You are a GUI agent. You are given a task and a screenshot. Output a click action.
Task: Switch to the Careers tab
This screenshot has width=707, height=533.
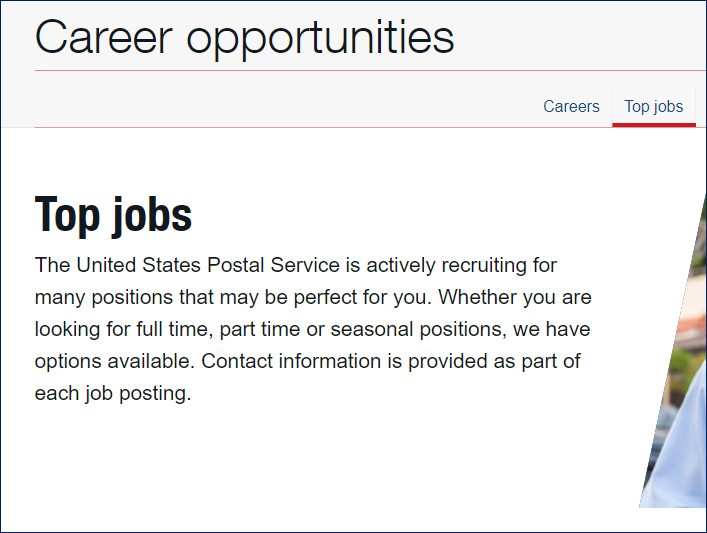point(571,106)
